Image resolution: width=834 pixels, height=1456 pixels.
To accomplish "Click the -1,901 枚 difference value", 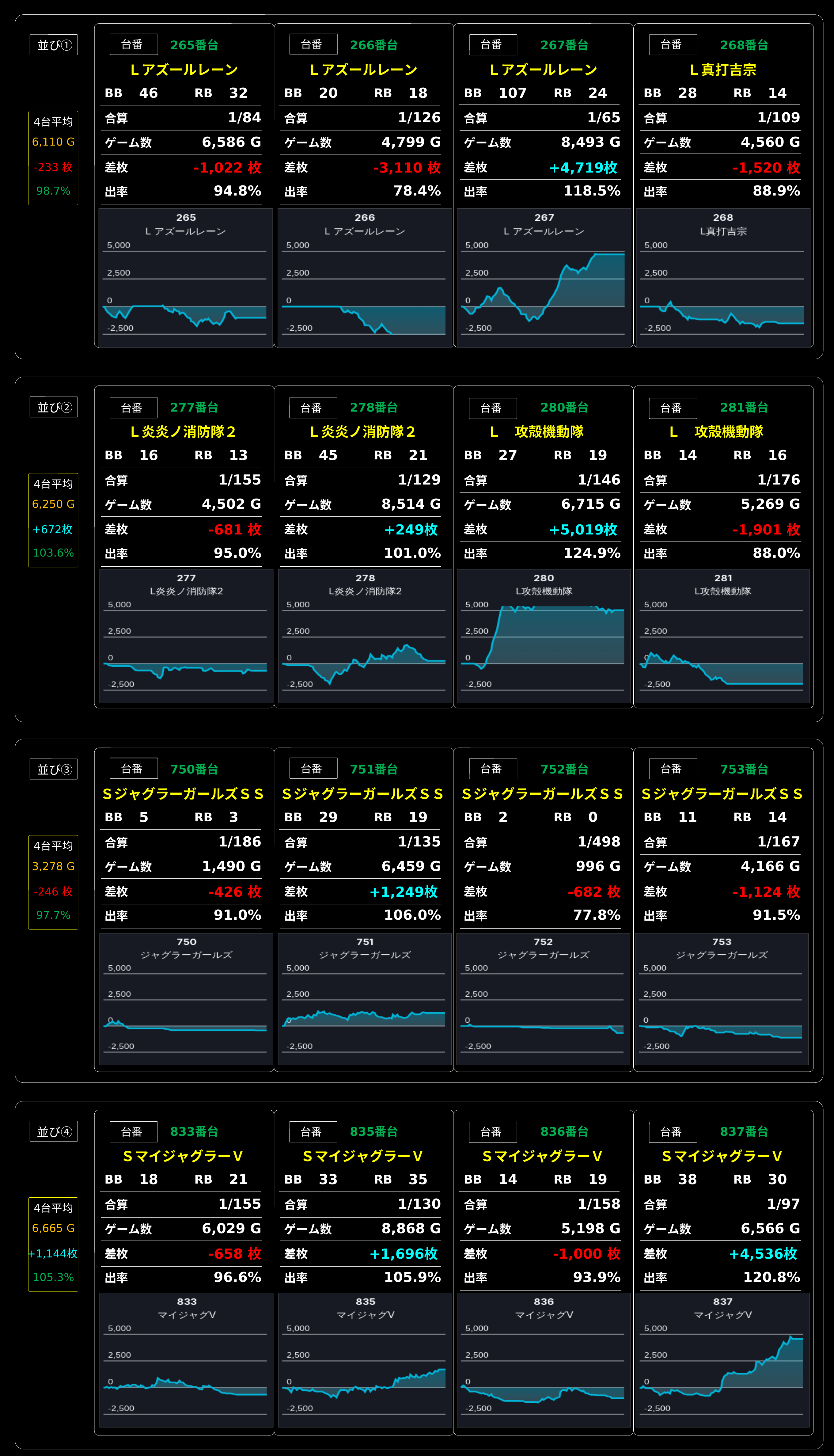I will pos(766,529).
